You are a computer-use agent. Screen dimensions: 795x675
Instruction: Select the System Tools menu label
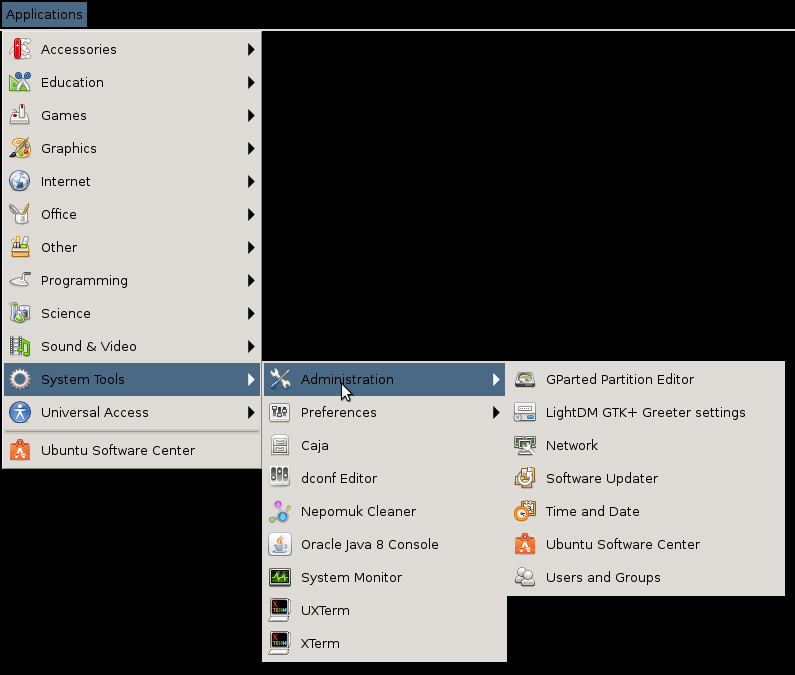pyautogui.click(x=83, y=379)
